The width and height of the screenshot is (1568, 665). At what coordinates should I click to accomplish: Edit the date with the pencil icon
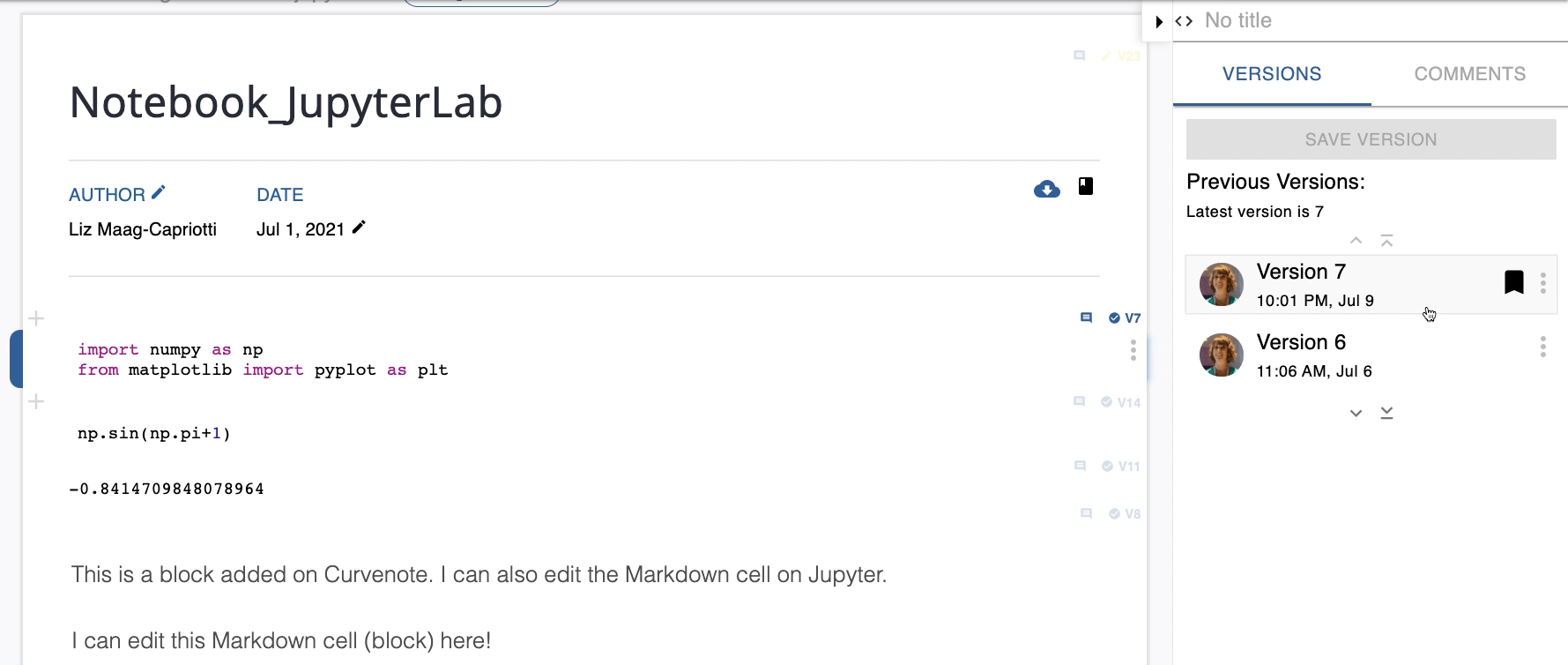point(359,228)
